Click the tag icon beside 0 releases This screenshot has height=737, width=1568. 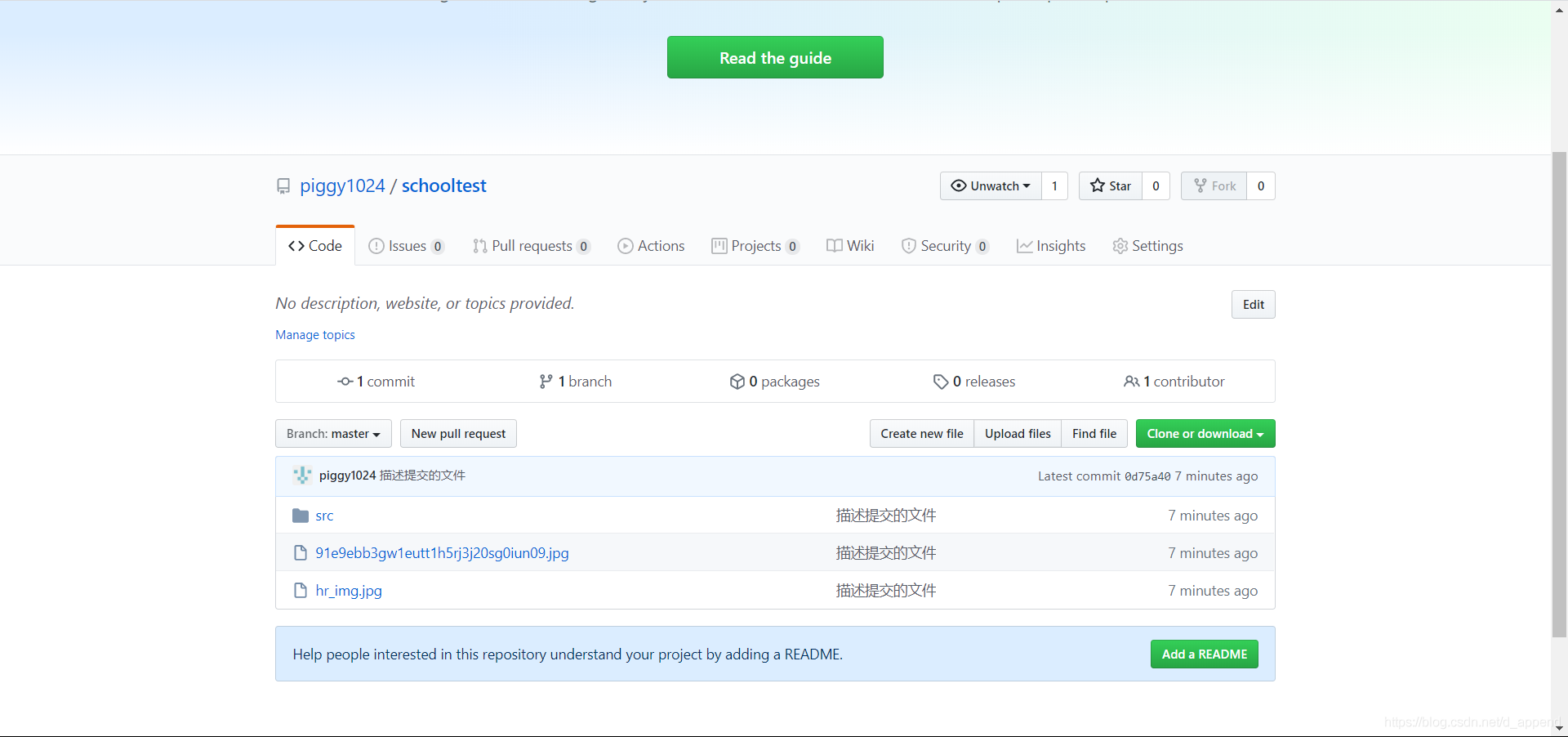[941, 382]
